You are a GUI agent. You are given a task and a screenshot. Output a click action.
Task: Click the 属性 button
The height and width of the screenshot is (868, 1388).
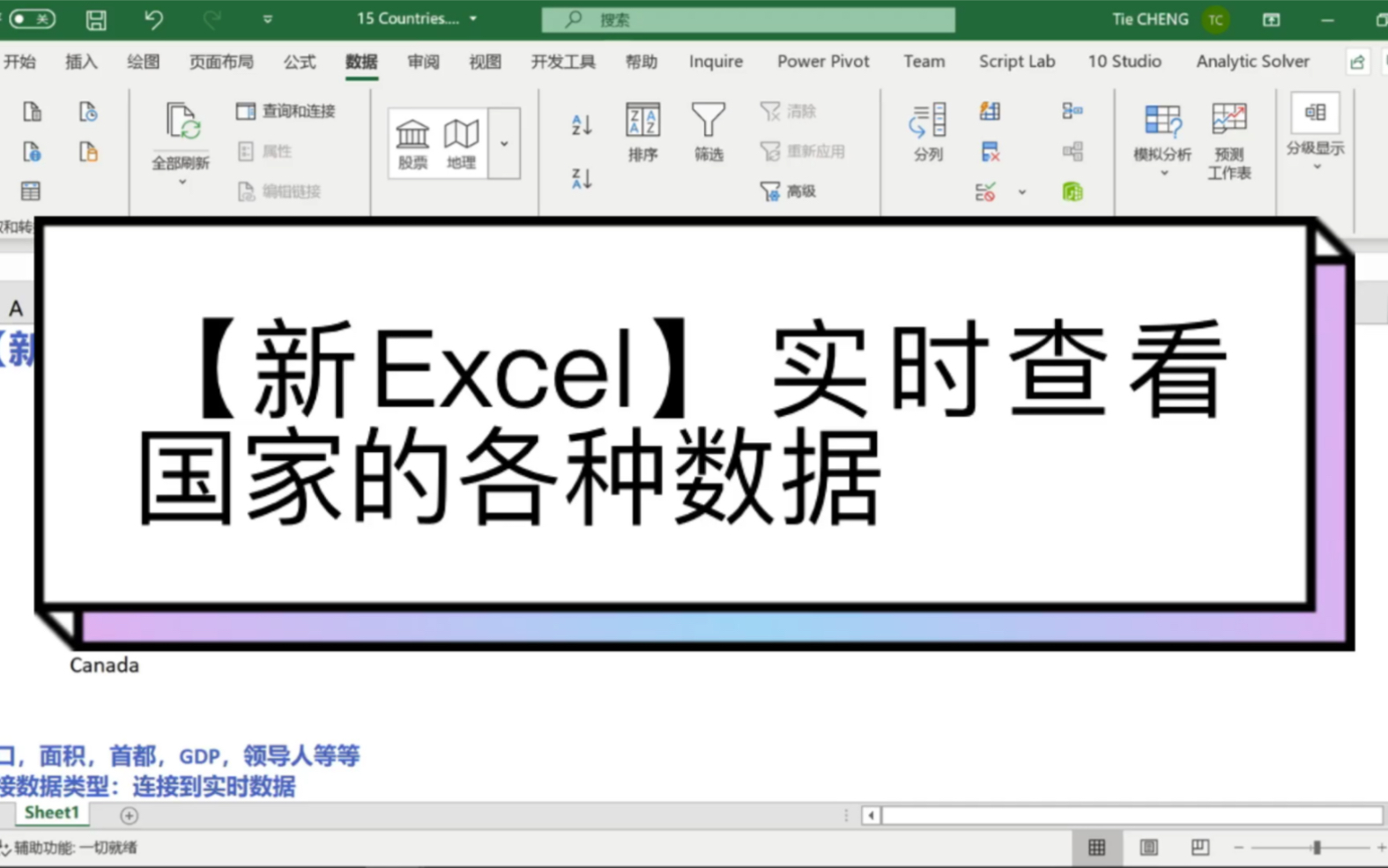click(x=265, y=151)
